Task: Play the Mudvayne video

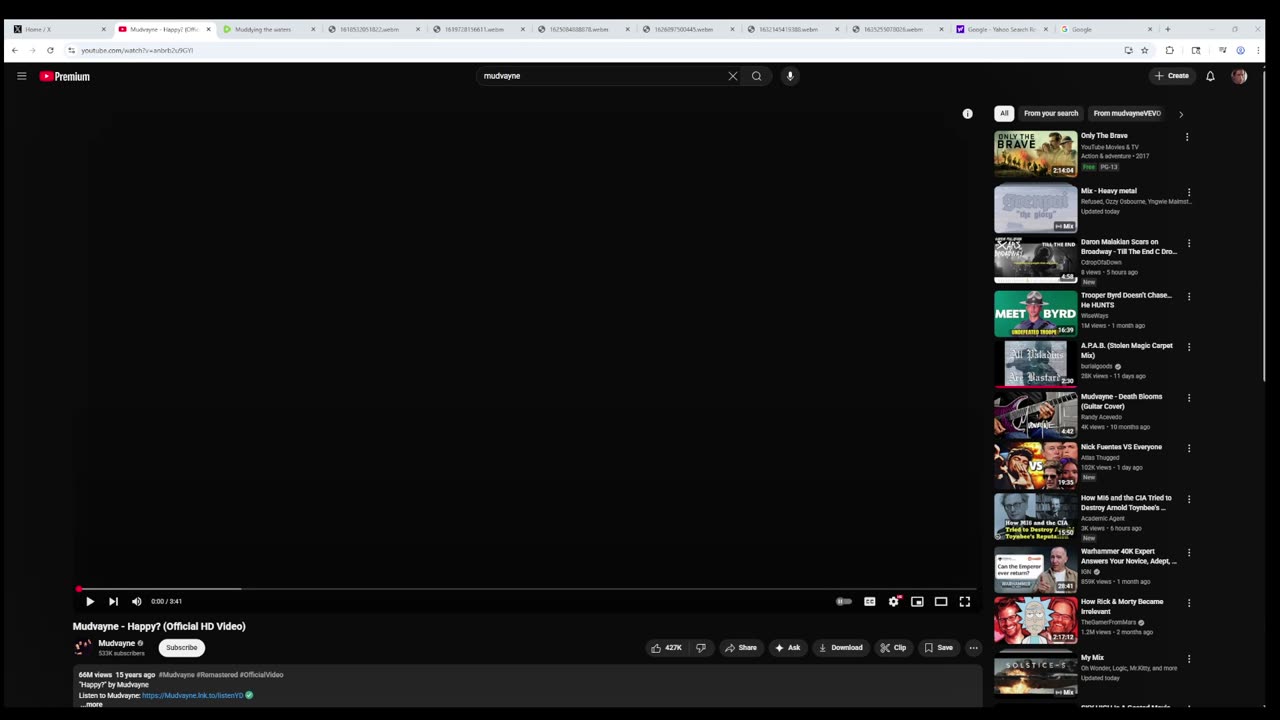Action: [x=89, y=601]
